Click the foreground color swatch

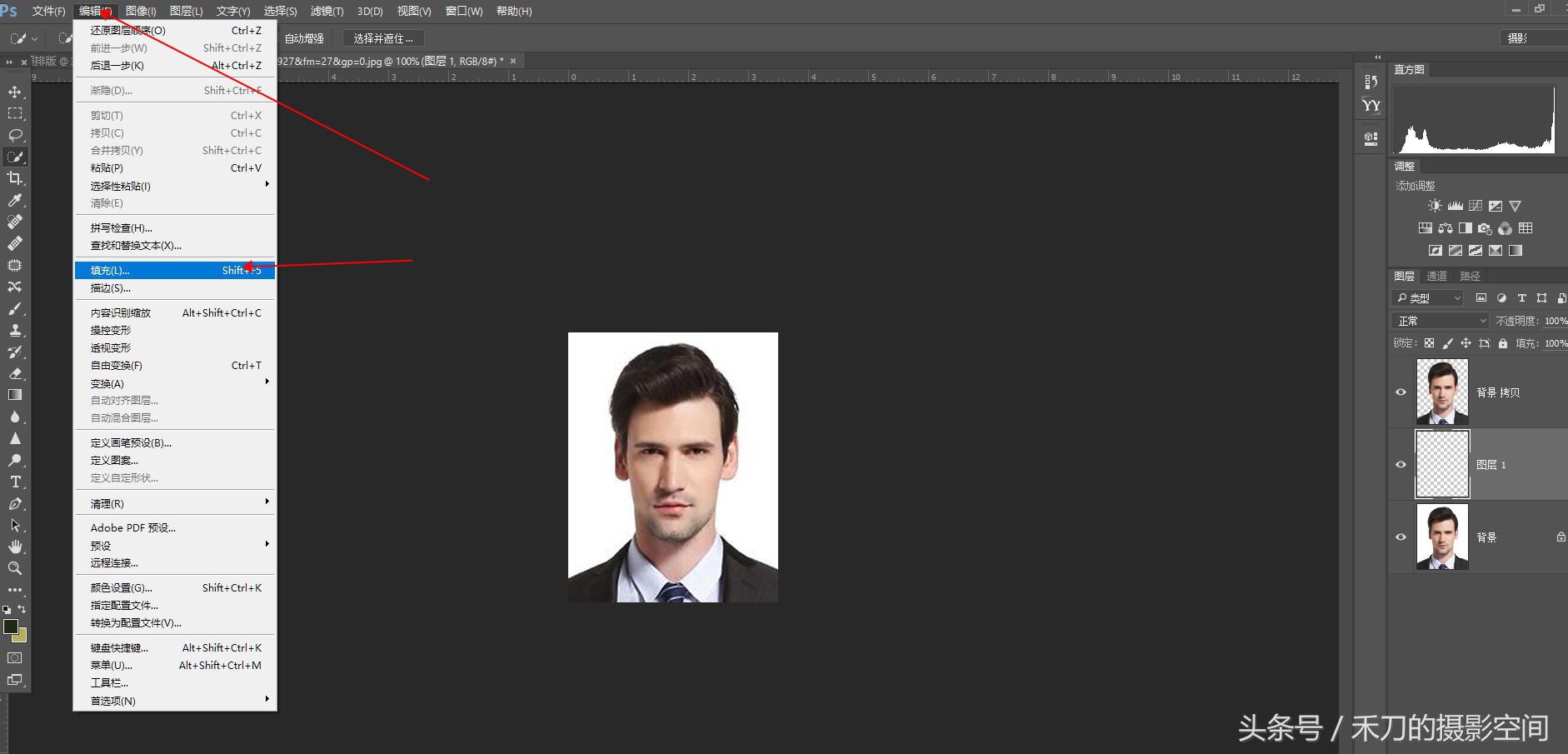[x=11, y=627]
